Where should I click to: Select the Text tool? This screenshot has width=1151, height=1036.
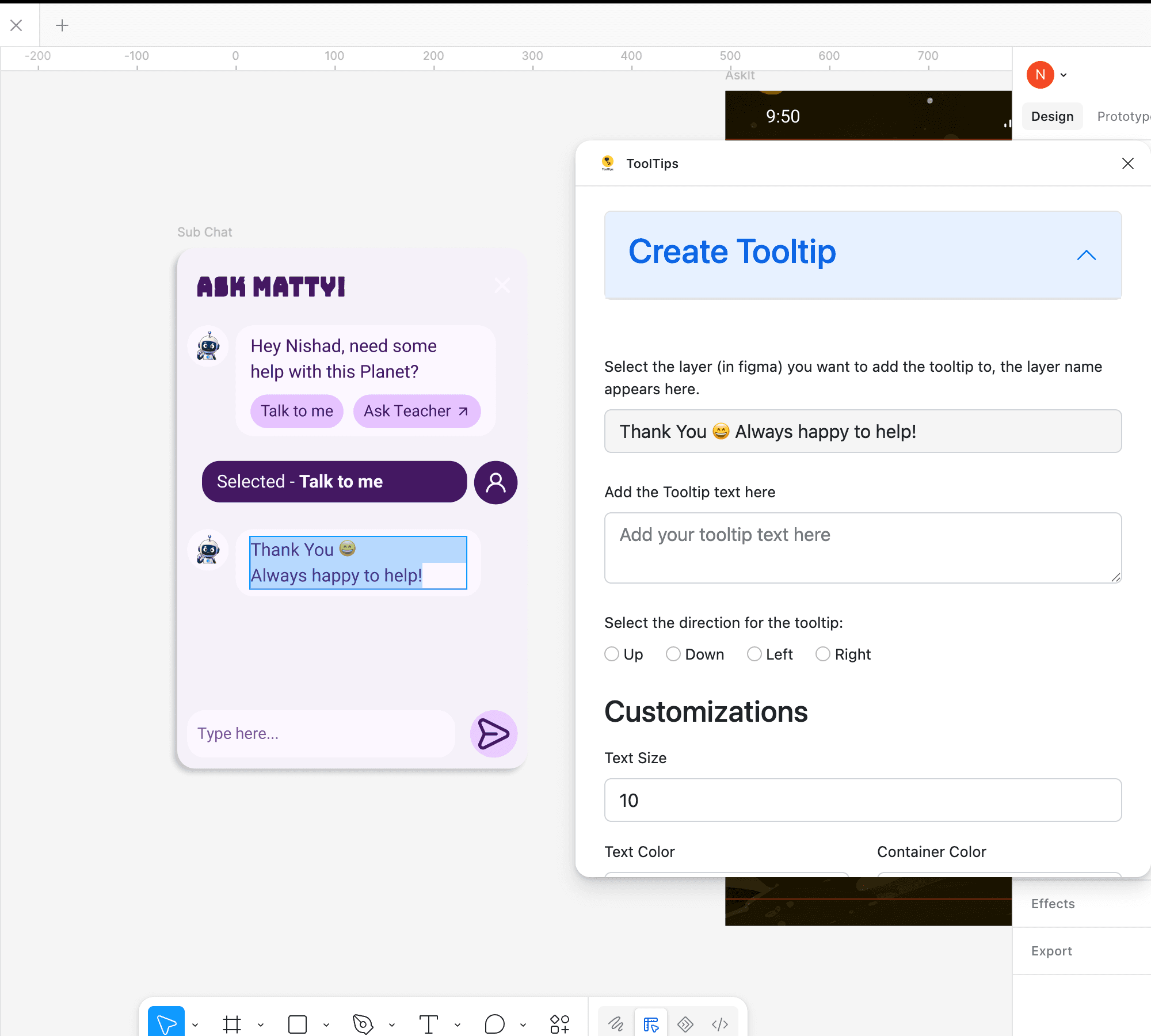pos(429,1024)
